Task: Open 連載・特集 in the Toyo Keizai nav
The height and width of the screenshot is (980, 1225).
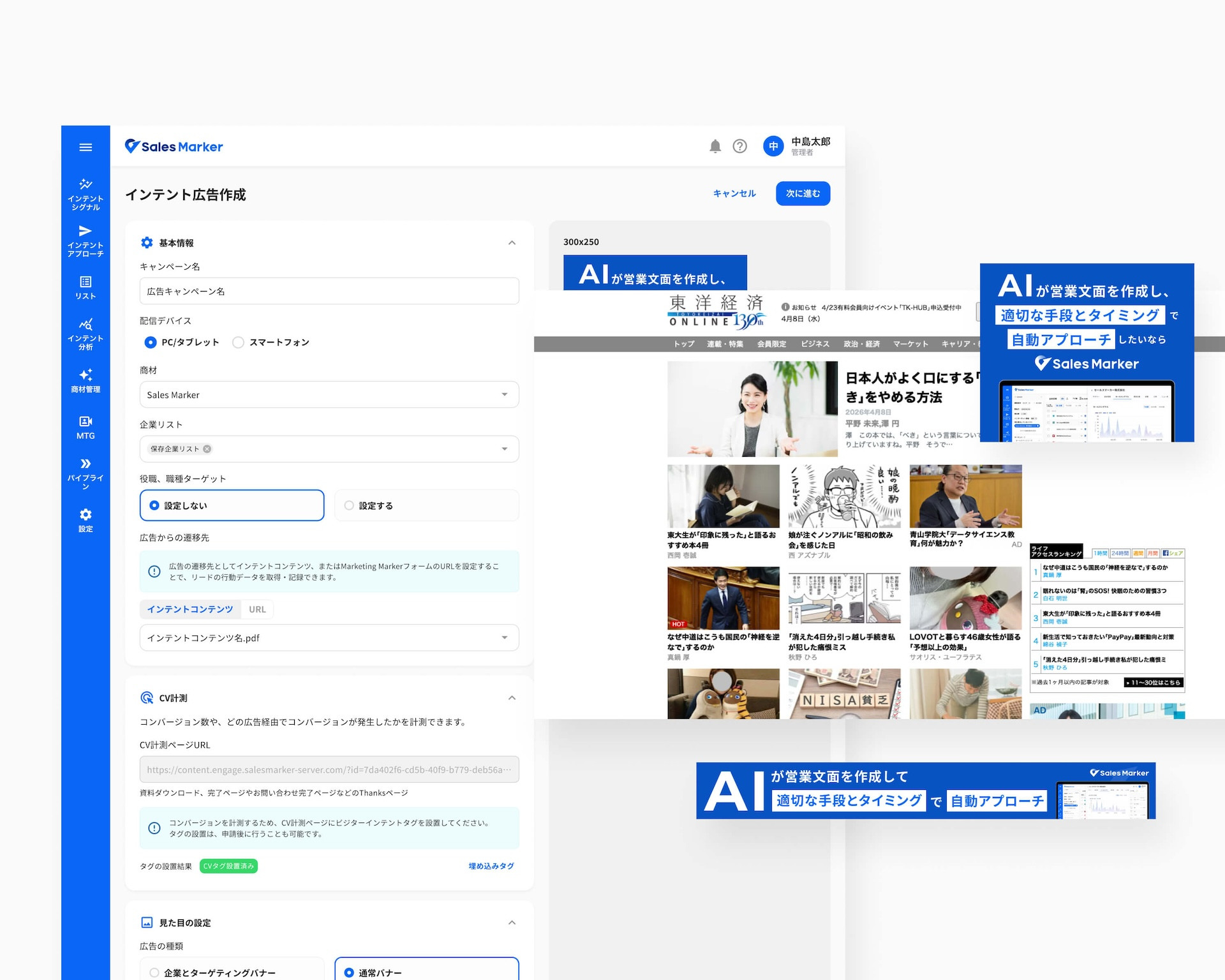Action: point(725,344)
